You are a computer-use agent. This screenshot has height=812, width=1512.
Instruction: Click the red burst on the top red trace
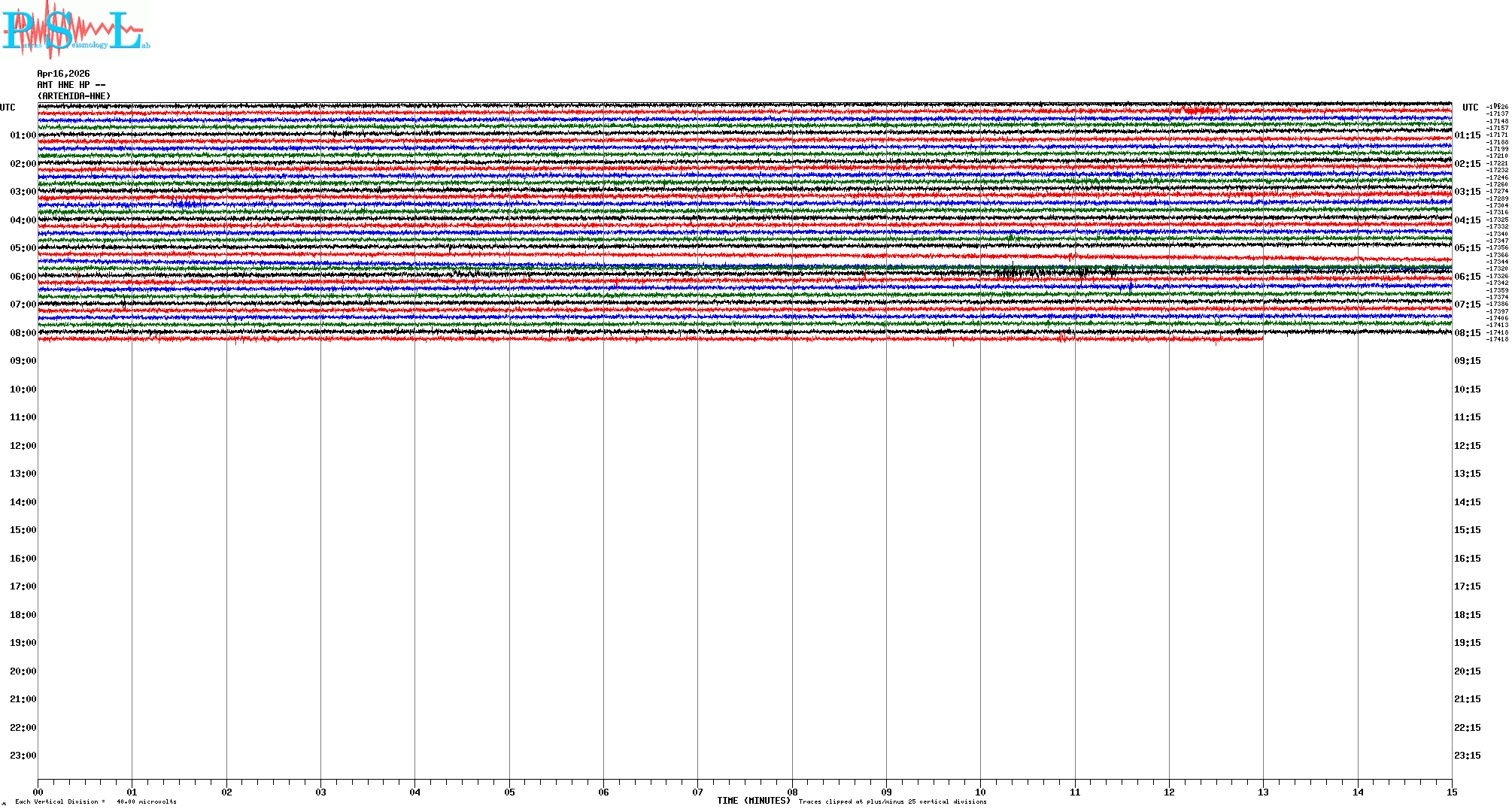(x=1198, y=111)
